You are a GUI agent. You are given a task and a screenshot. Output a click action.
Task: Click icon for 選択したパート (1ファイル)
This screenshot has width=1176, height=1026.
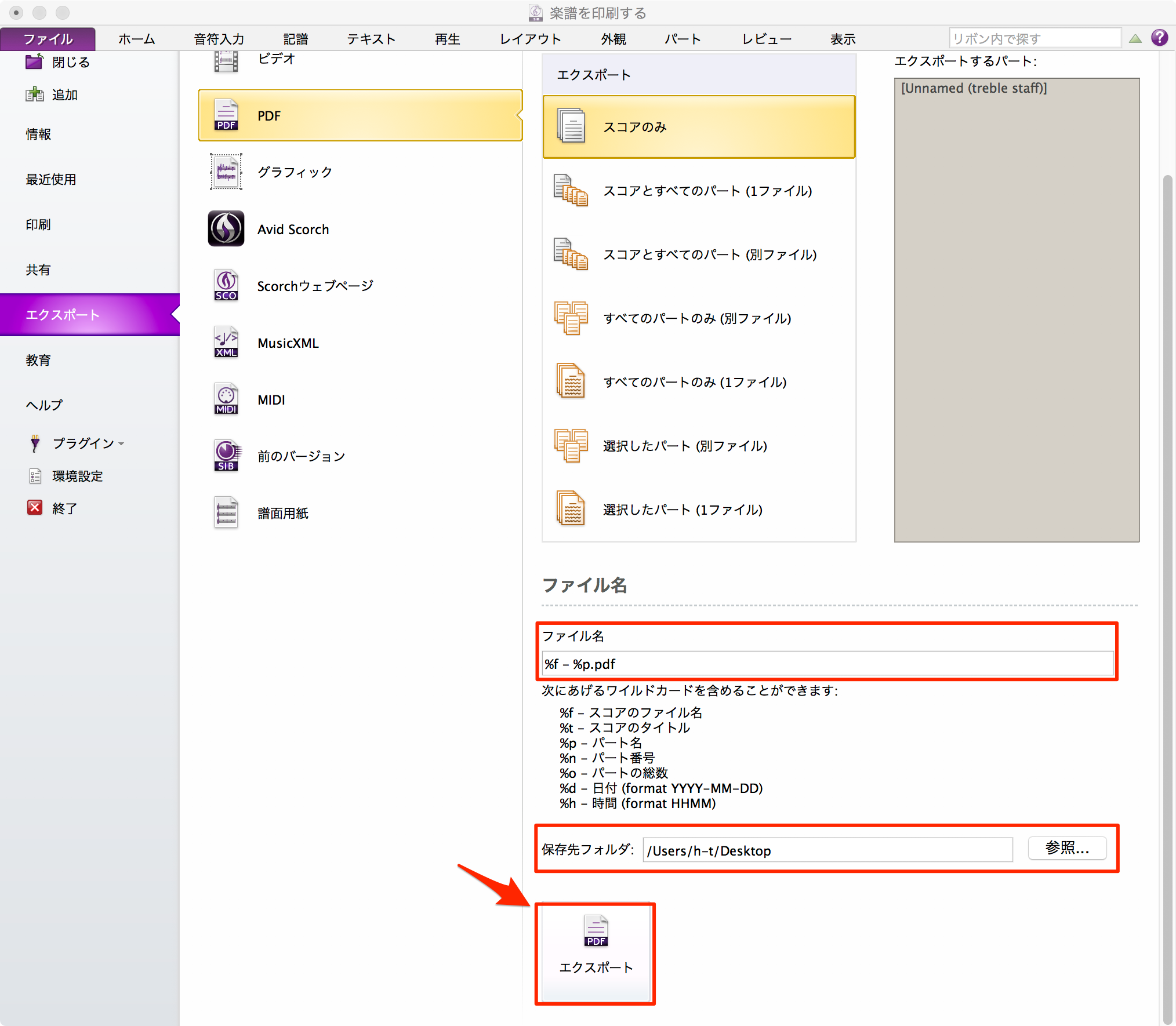click(x=571, y=509)
